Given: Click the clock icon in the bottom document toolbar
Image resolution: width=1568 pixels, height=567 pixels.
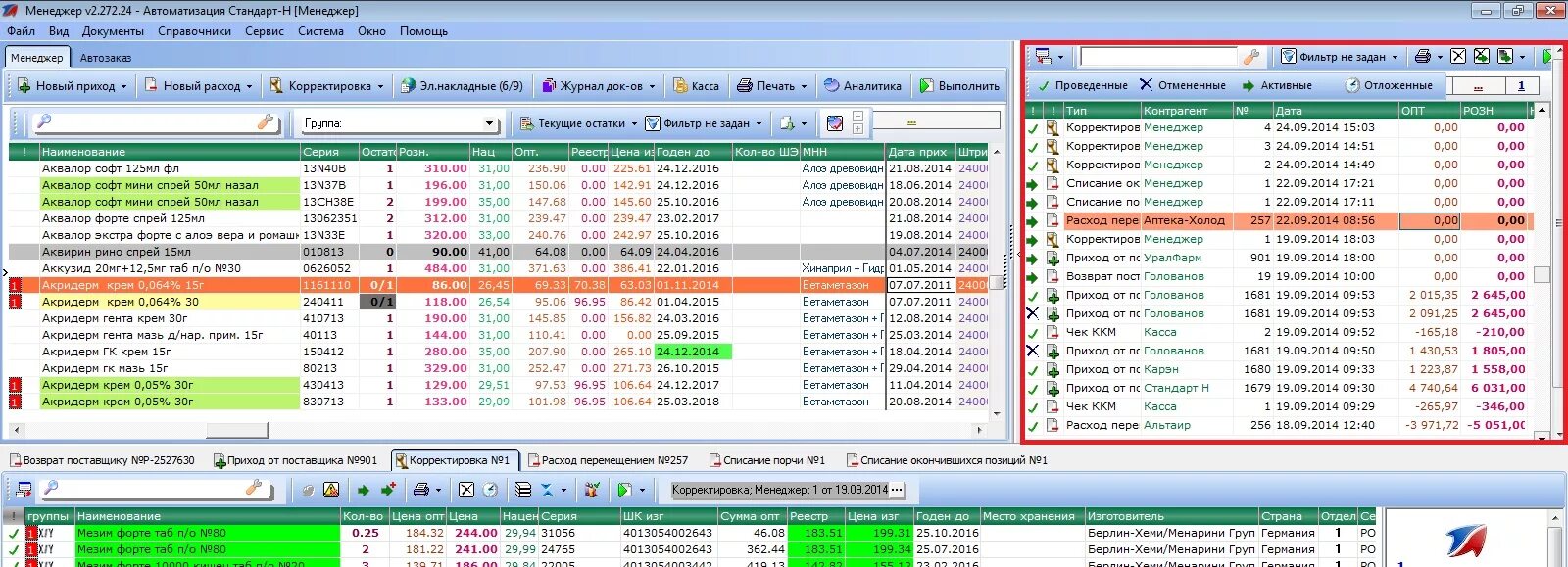Looking at the screenshot, I should 490,490.
